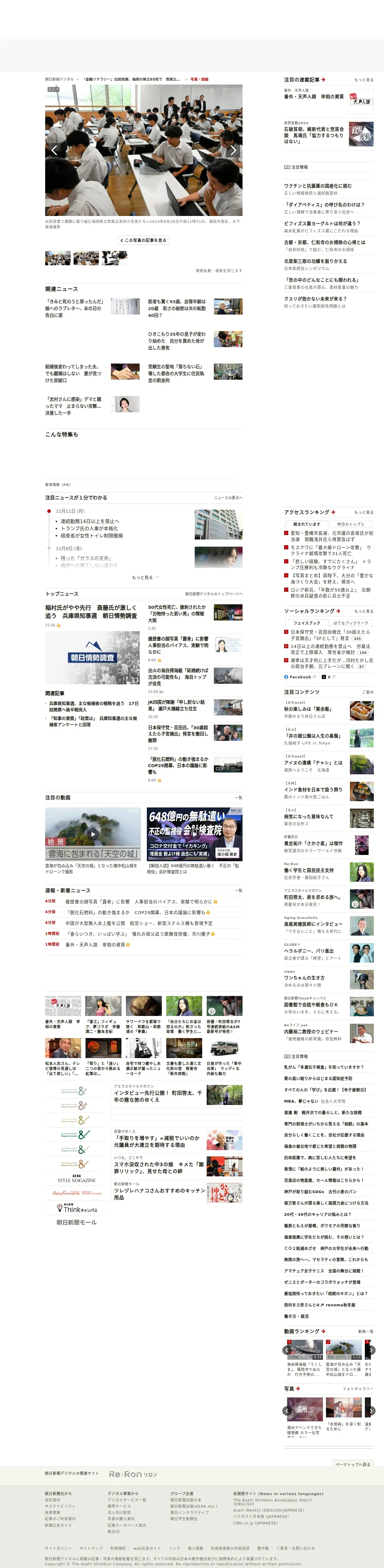Play the 雲海に包まれる「天空の城」 video
384x1568 pixels.
click(x=93, y=834)
